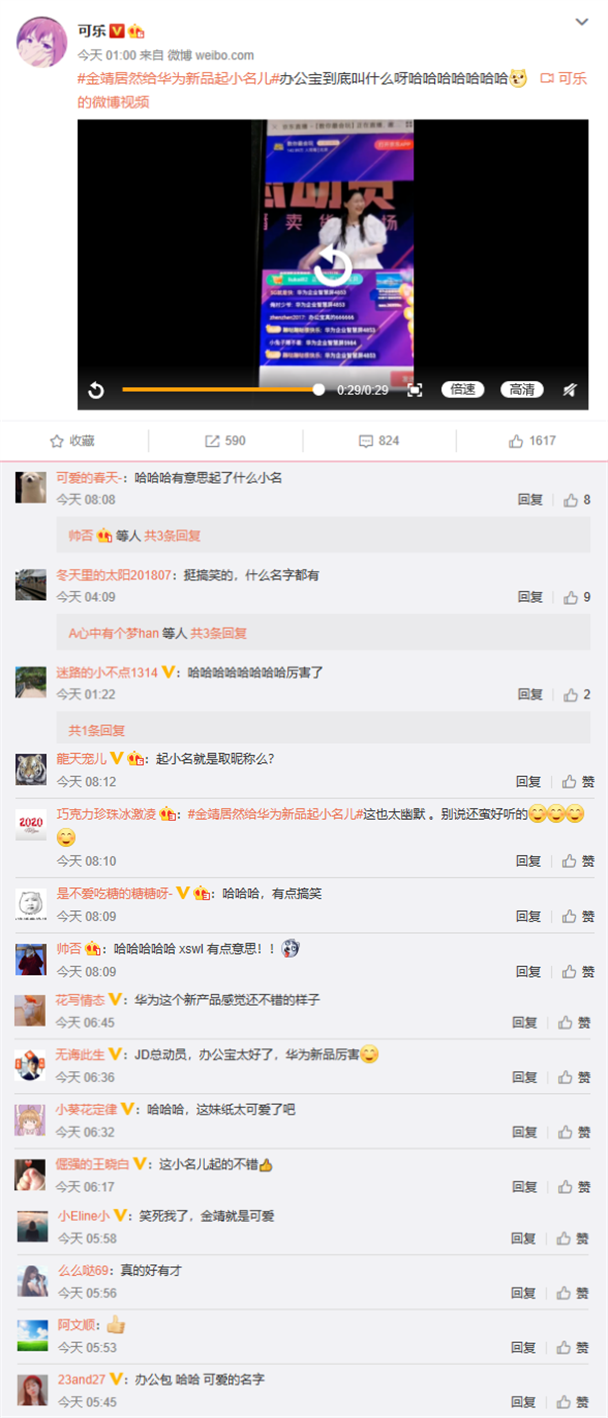Open the repost tab showing 590

(x=225, y=441)
